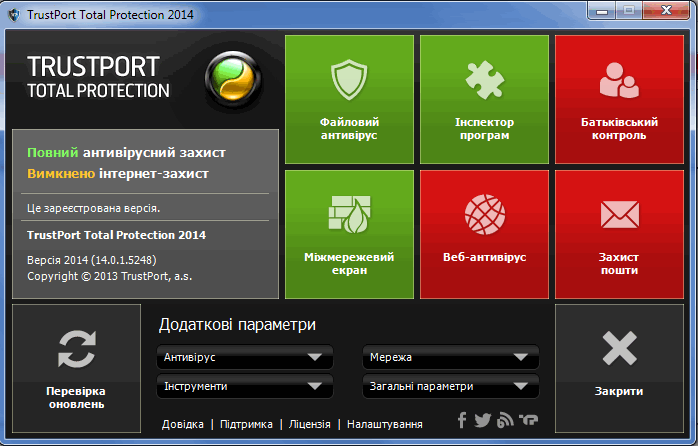Click the 'Copyright © 2013 TrustPort, a.s.' text
The width and height of the screenshot is (698, 446).
110,276
